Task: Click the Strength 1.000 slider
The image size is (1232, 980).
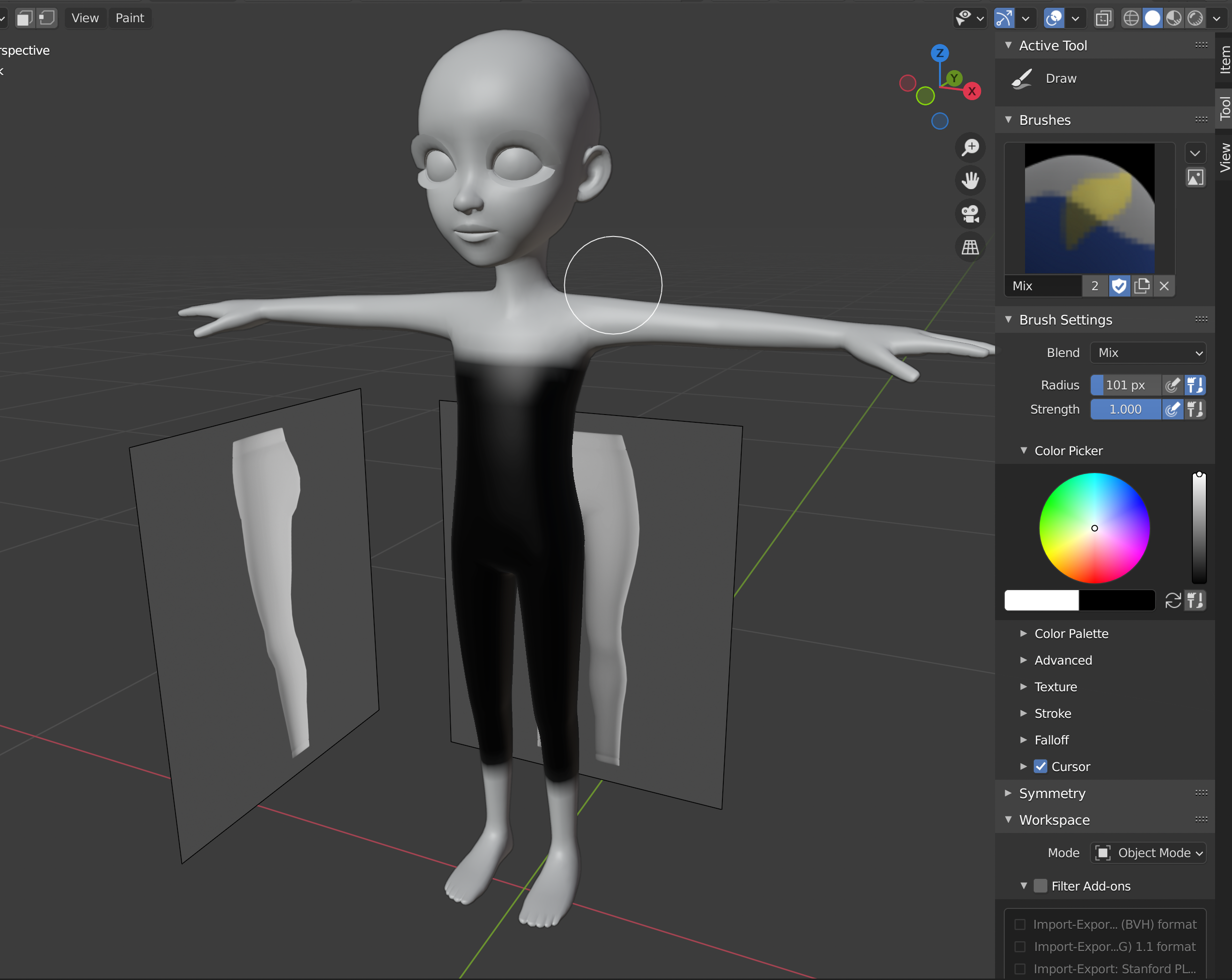Action: point(1125,409)
